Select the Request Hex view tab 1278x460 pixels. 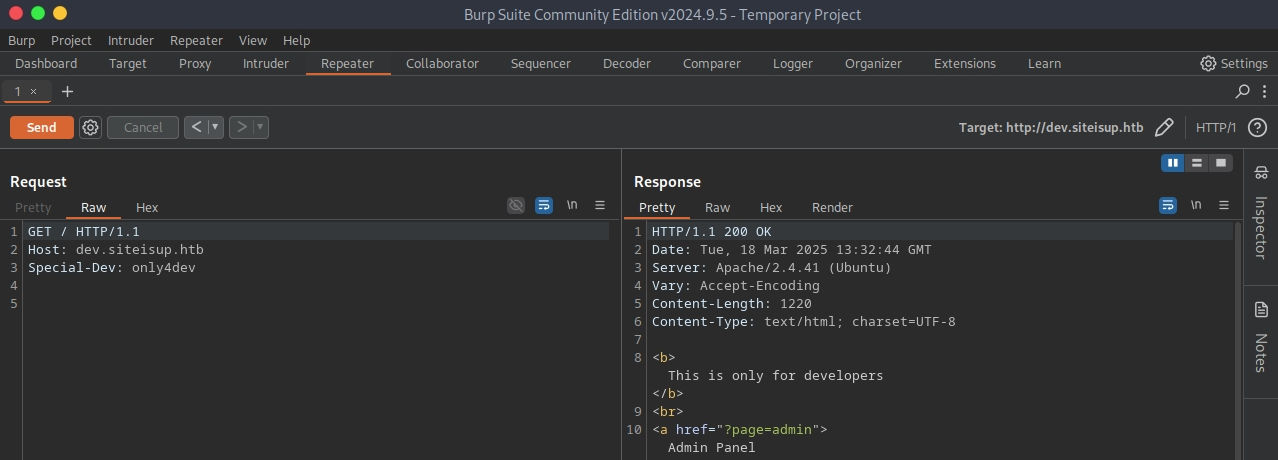coord(147,207)
